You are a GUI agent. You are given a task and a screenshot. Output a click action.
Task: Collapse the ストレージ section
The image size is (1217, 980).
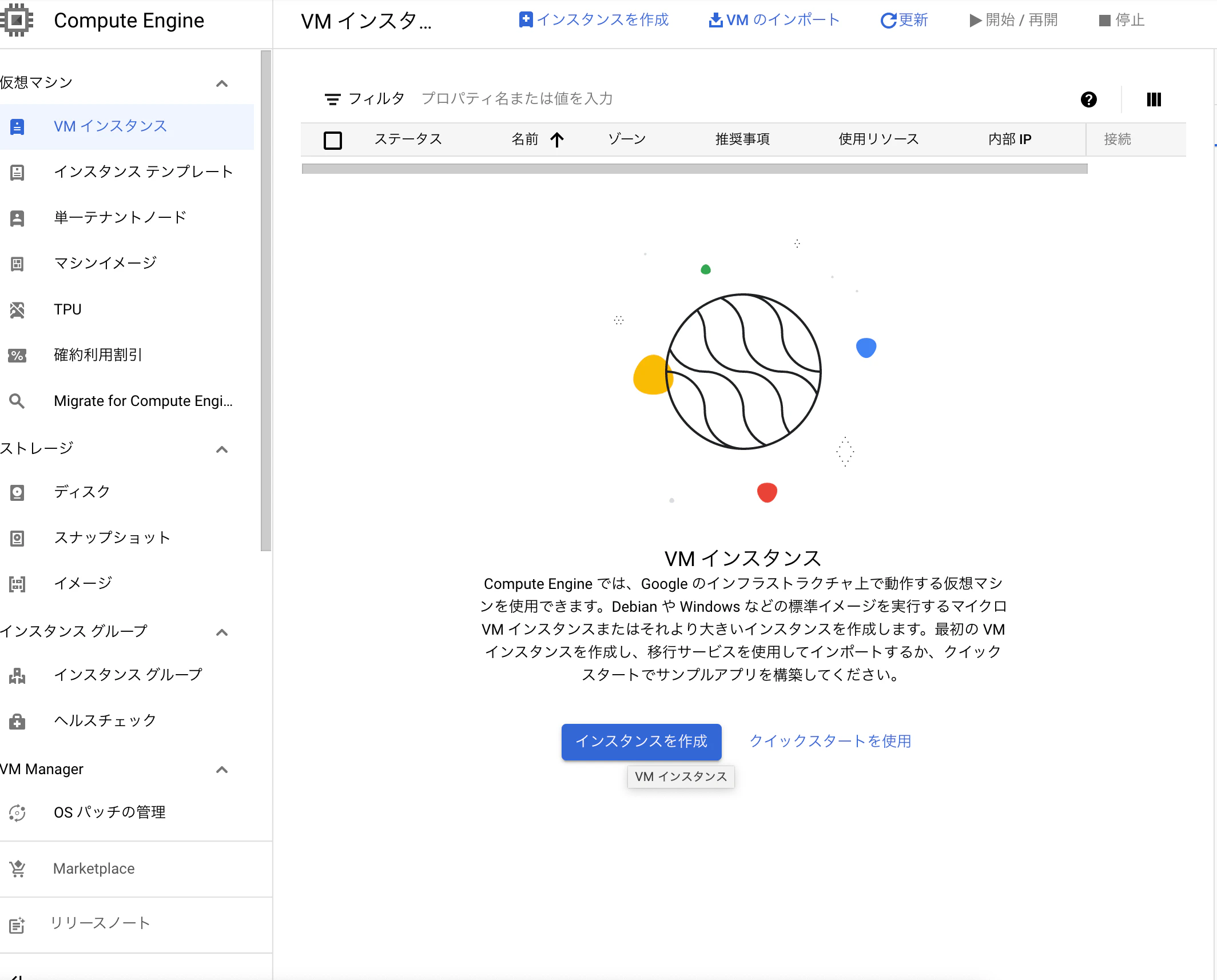(x=222, y=449)
